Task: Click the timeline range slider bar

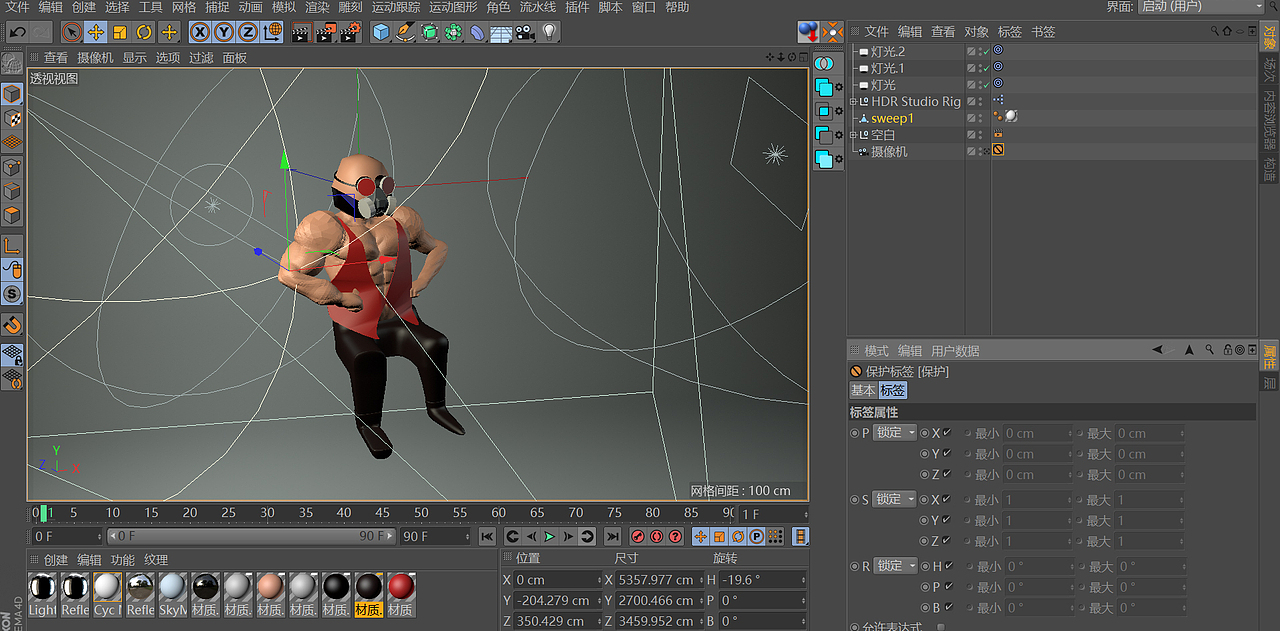Action: 250,537
